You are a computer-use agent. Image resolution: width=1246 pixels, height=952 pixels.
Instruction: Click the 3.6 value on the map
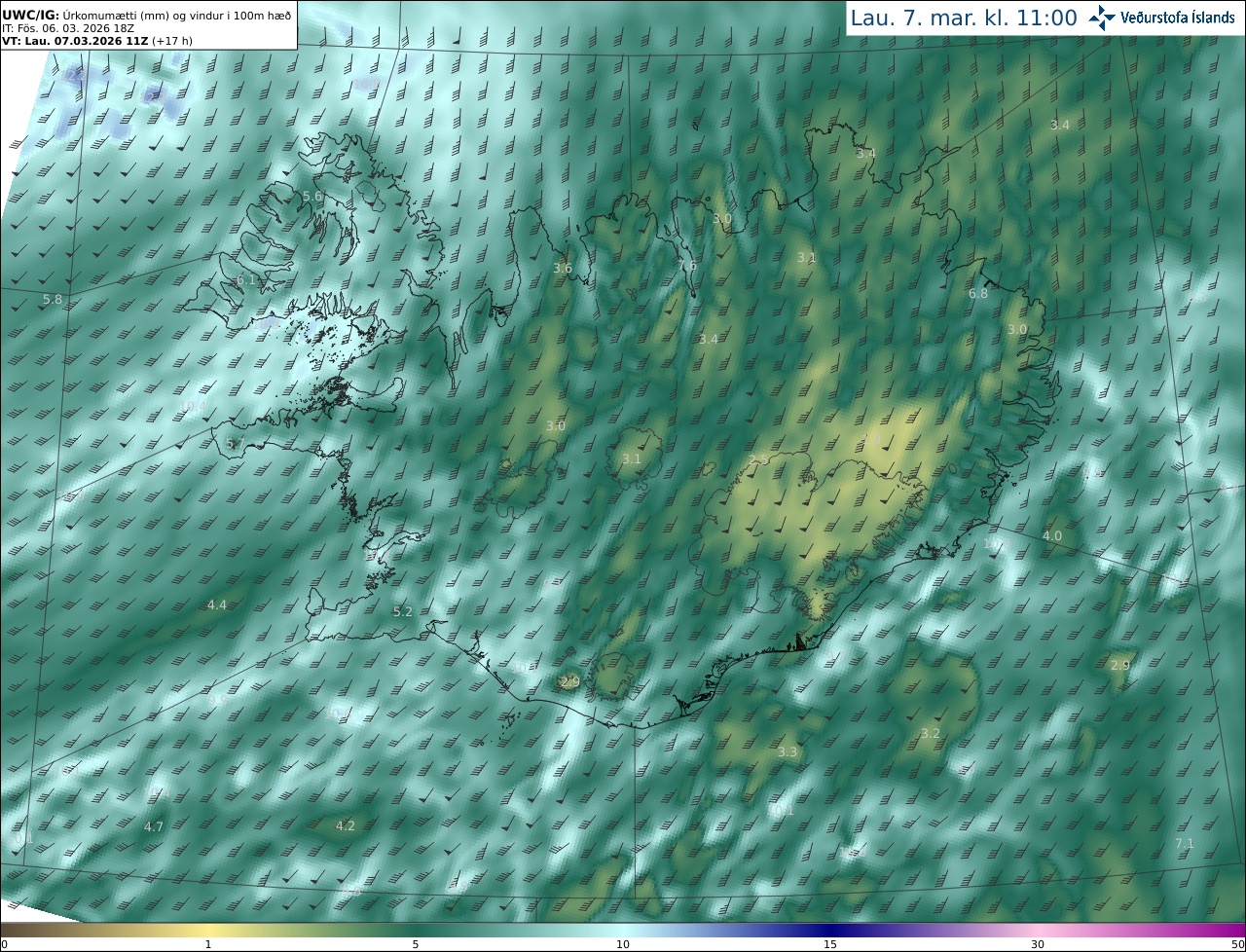click(563, 269)
